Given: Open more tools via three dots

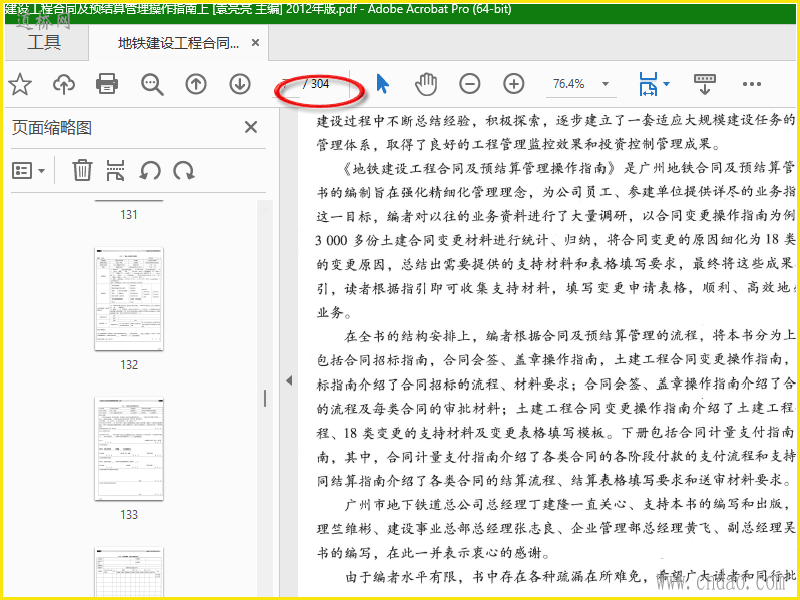Looking at the screenshot, I should [752, 84].
